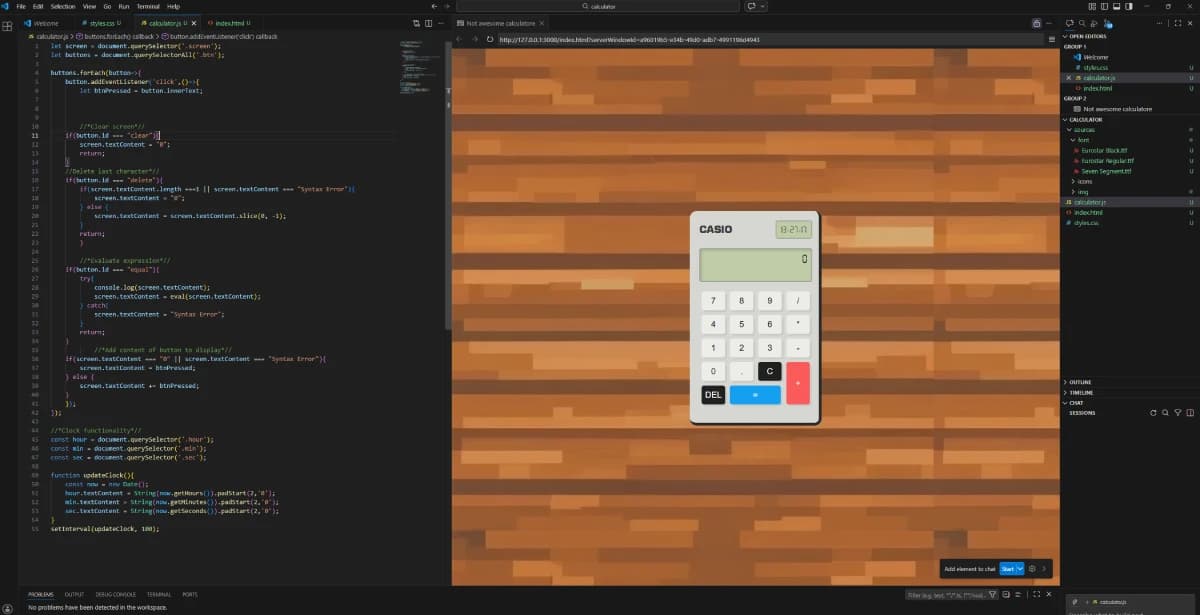Viewport: 1200px width, 615px height.
Task: Refresh the chat sessions list
Action: tap(1153, 412)
